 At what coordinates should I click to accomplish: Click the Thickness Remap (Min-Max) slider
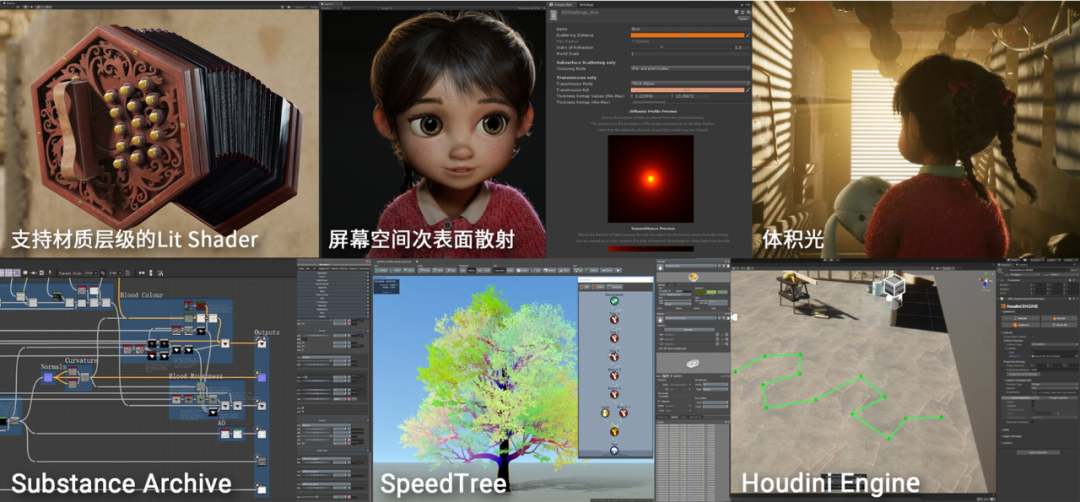[690, 102]
